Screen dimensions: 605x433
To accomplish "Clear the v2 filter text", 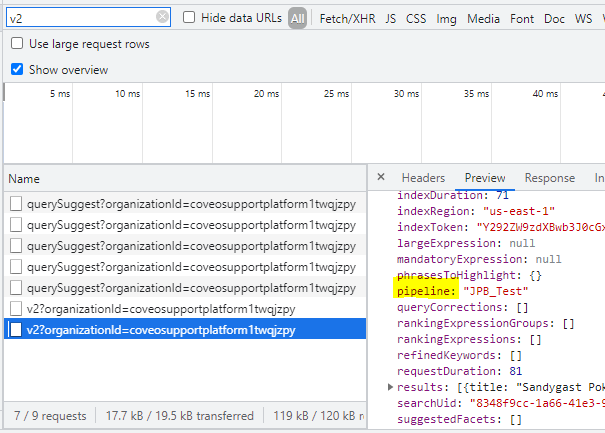I will click(x=163, y=17).
